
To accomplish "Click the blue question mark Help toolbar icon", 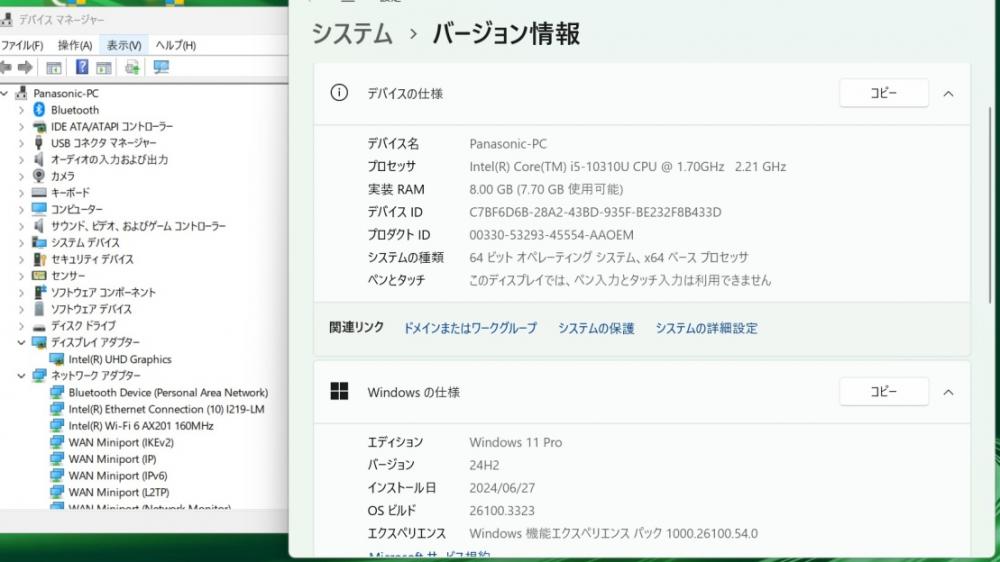I will (82, 66).
